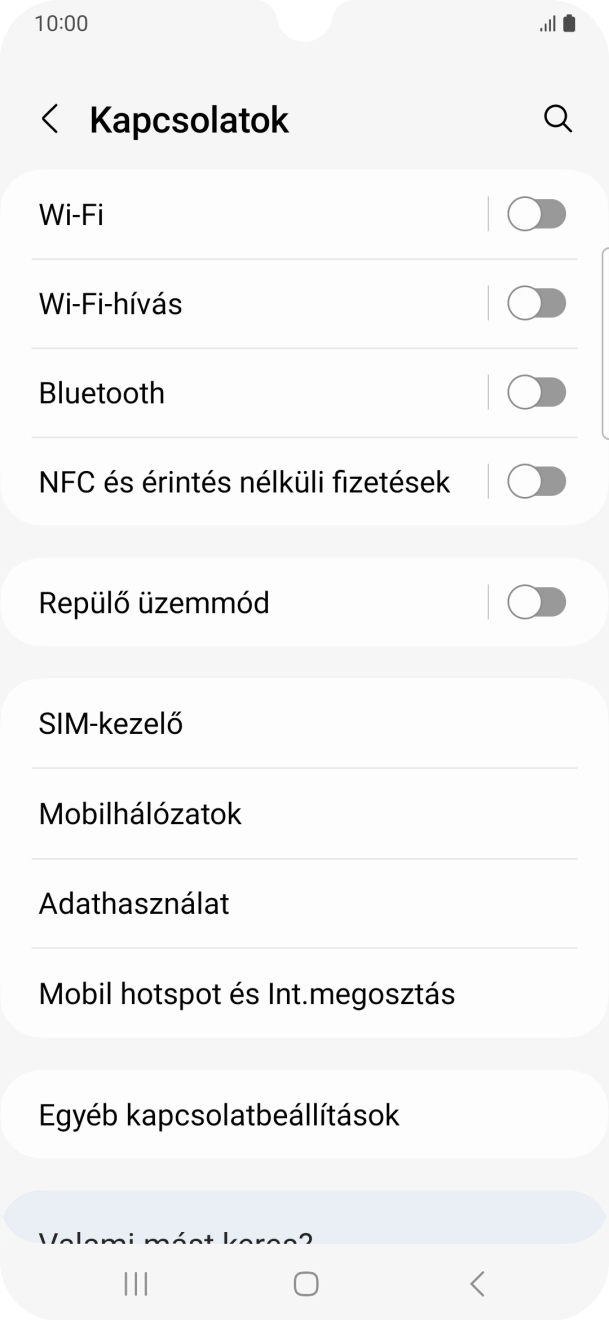Enable the Wi-Fi toggle
Image resolution: width=609 pixels, height=1320 pixels.
click(x=536, y=213)
